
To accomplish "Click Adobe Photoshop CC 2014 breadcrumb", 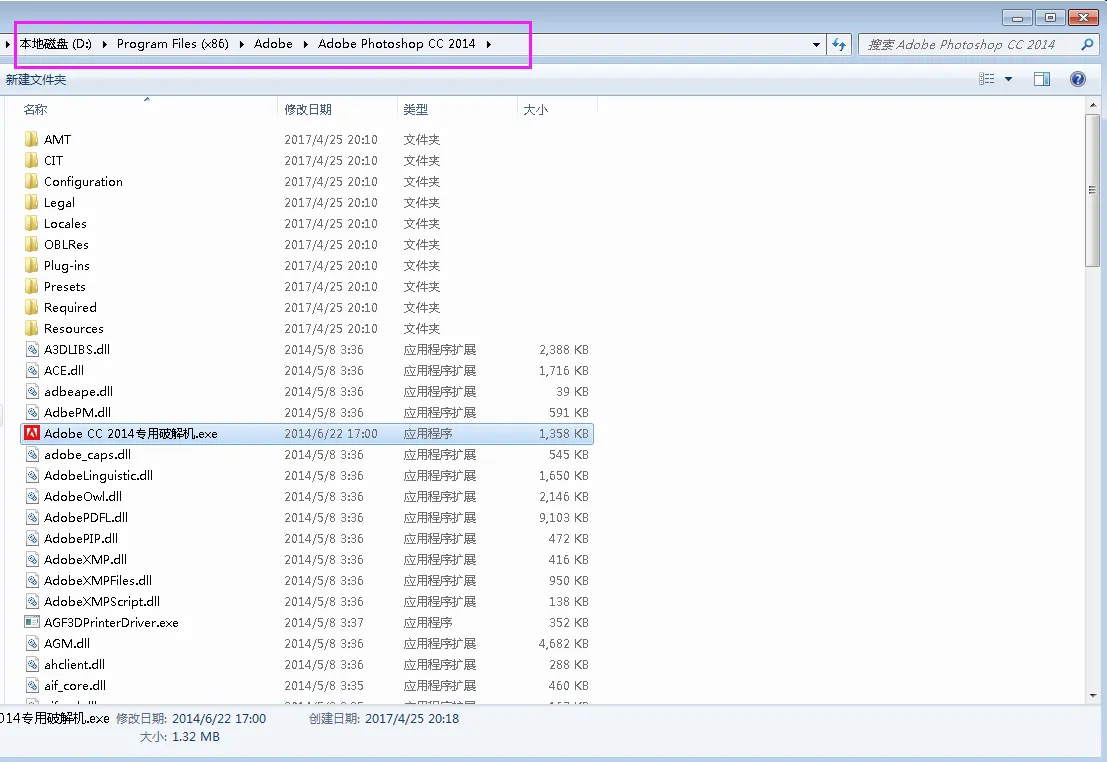I will coord(397,44).
